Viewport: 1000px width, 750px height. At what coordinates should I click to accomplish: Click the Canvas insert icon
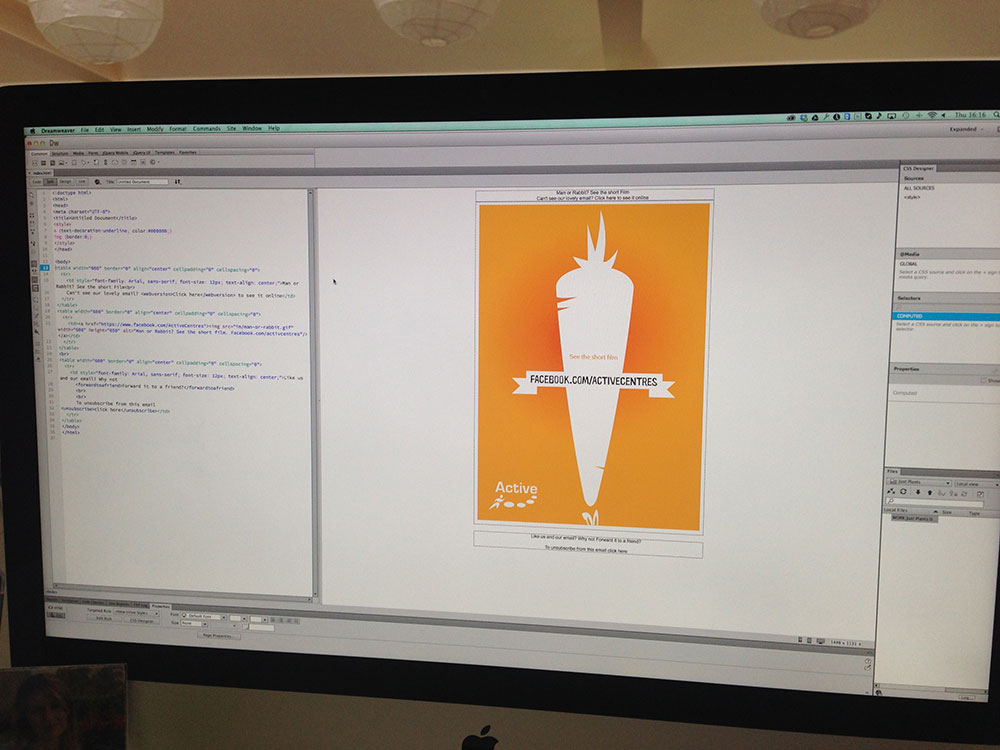click(52, 163)
